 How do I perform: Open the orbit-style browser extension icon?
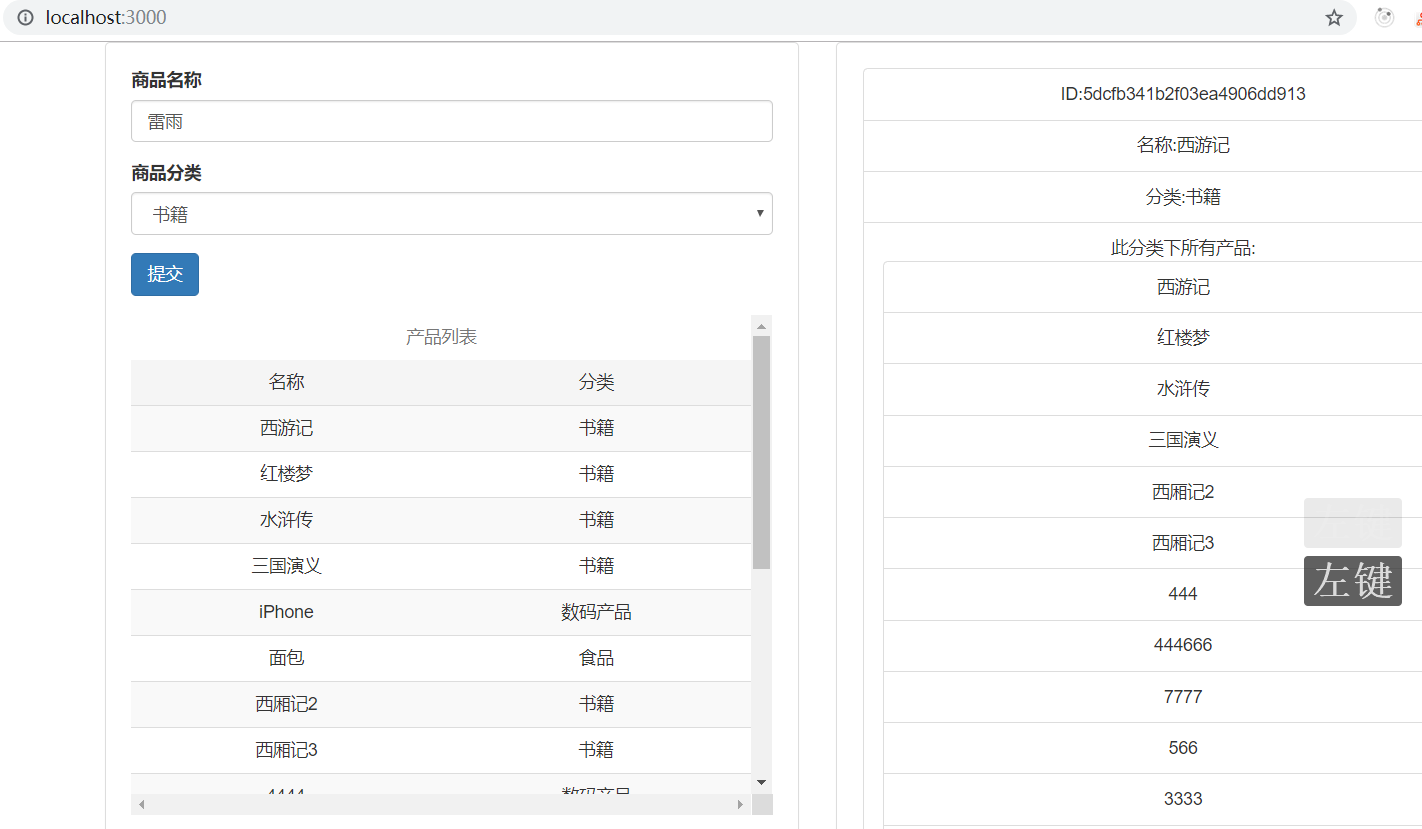[x=1383, y=17]
